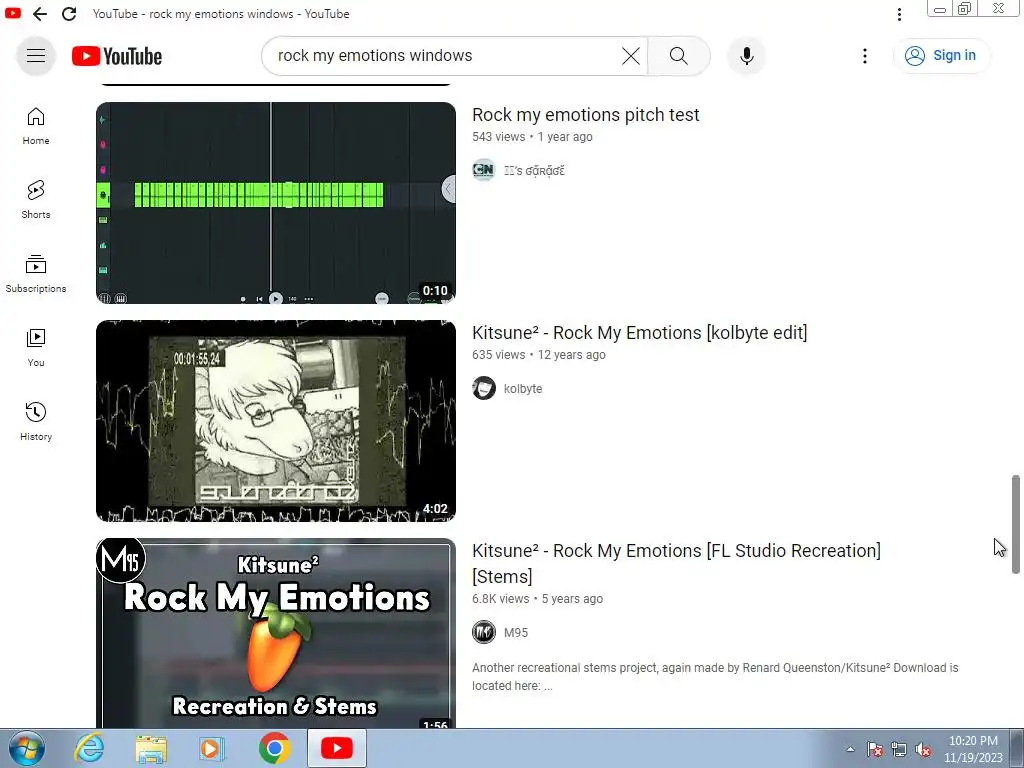Open the You section in sidebar

click(36, 348)
